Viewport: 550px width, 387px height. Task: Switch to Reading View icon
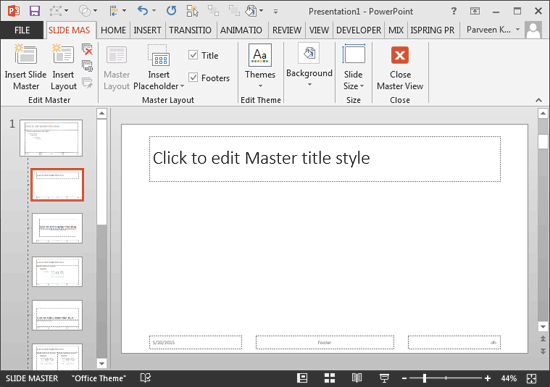(x=357, y=378)
